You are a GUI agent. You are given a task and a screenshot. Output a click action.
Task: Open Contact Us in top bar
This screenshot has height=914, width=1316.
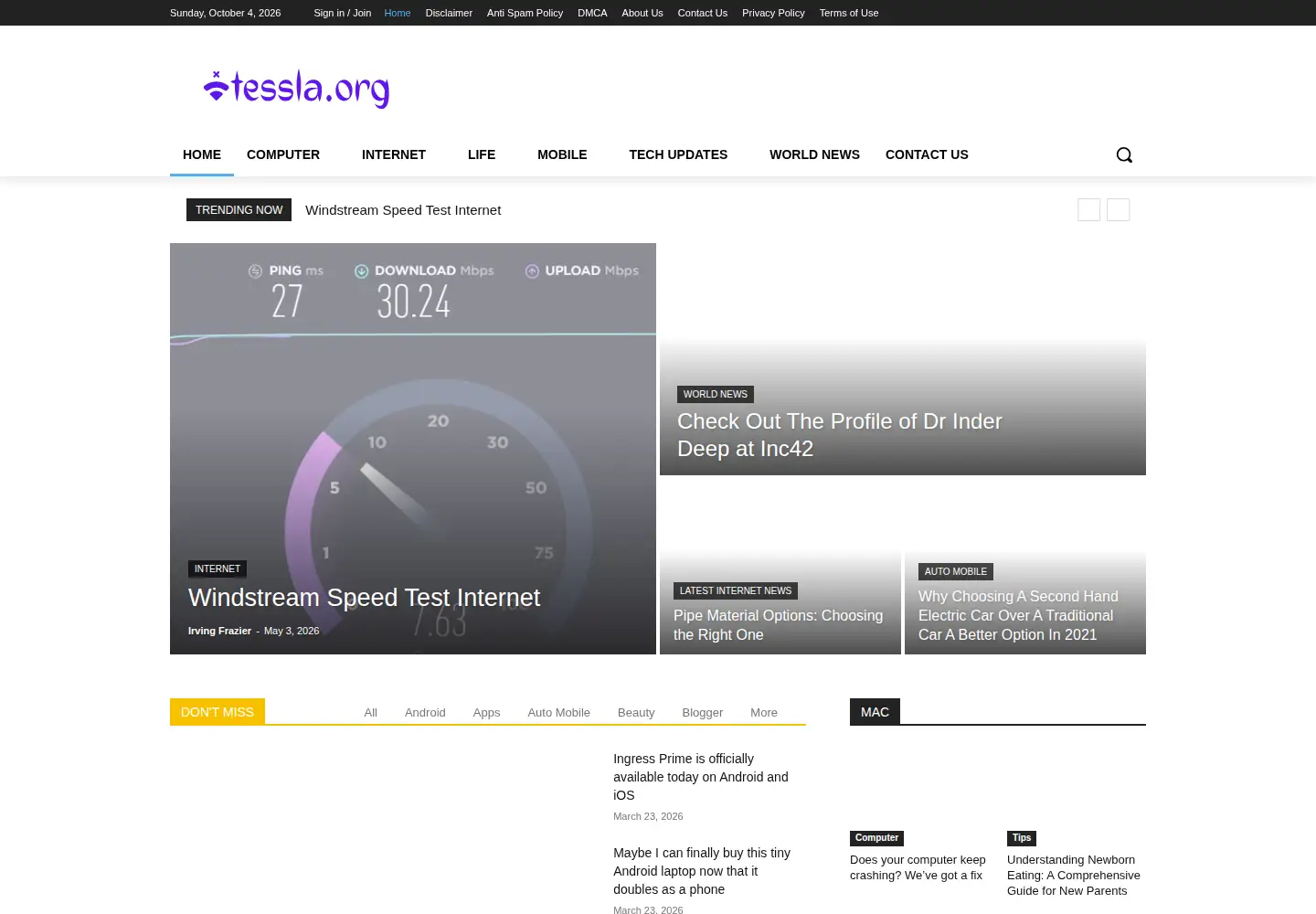click(x=703, y=13)
